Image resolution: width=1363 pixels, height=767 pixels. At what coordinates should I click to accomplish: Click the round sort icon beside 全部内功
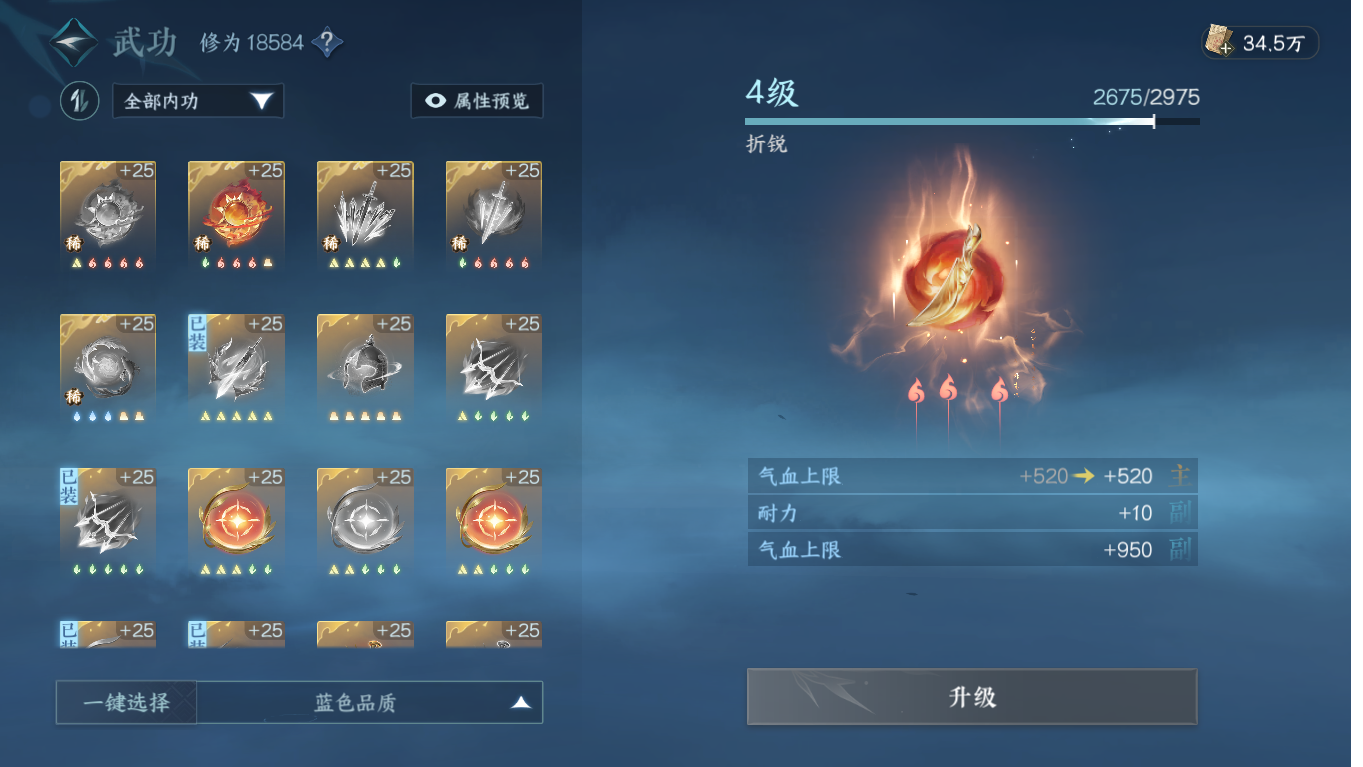pos(79,101)
